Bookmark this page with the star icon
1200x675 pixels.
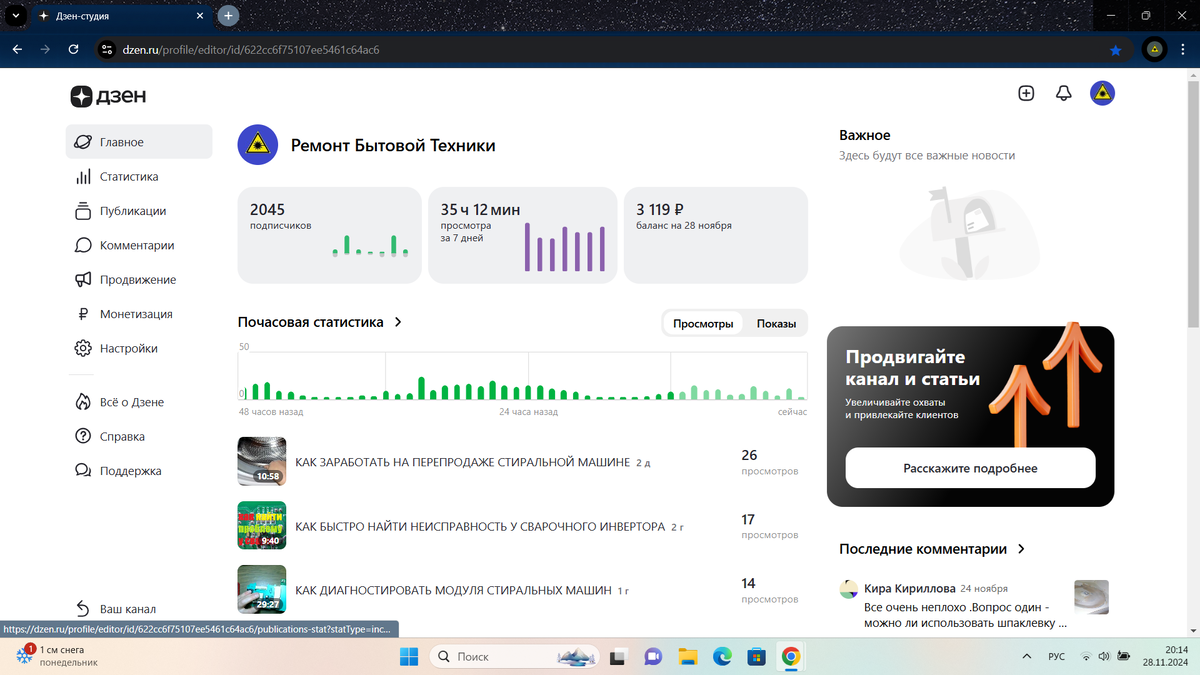coord(1116,49)
